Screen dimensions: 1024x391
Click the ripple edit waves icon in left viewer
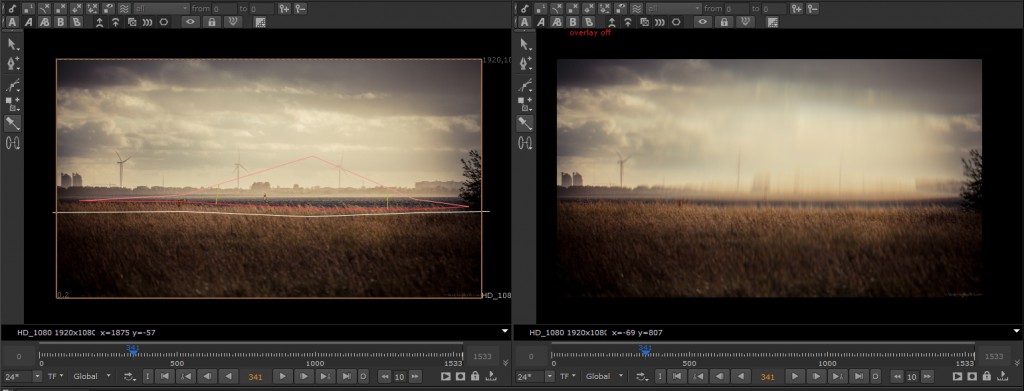(124, 8)
